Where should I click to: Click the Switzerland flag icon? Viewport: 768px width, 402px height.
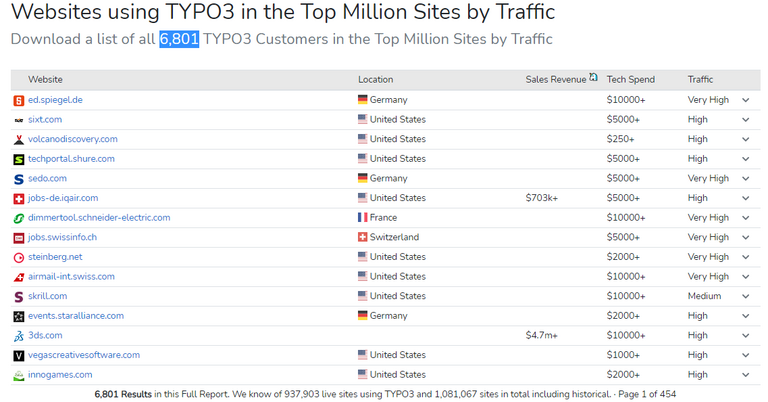click(362, 237)
